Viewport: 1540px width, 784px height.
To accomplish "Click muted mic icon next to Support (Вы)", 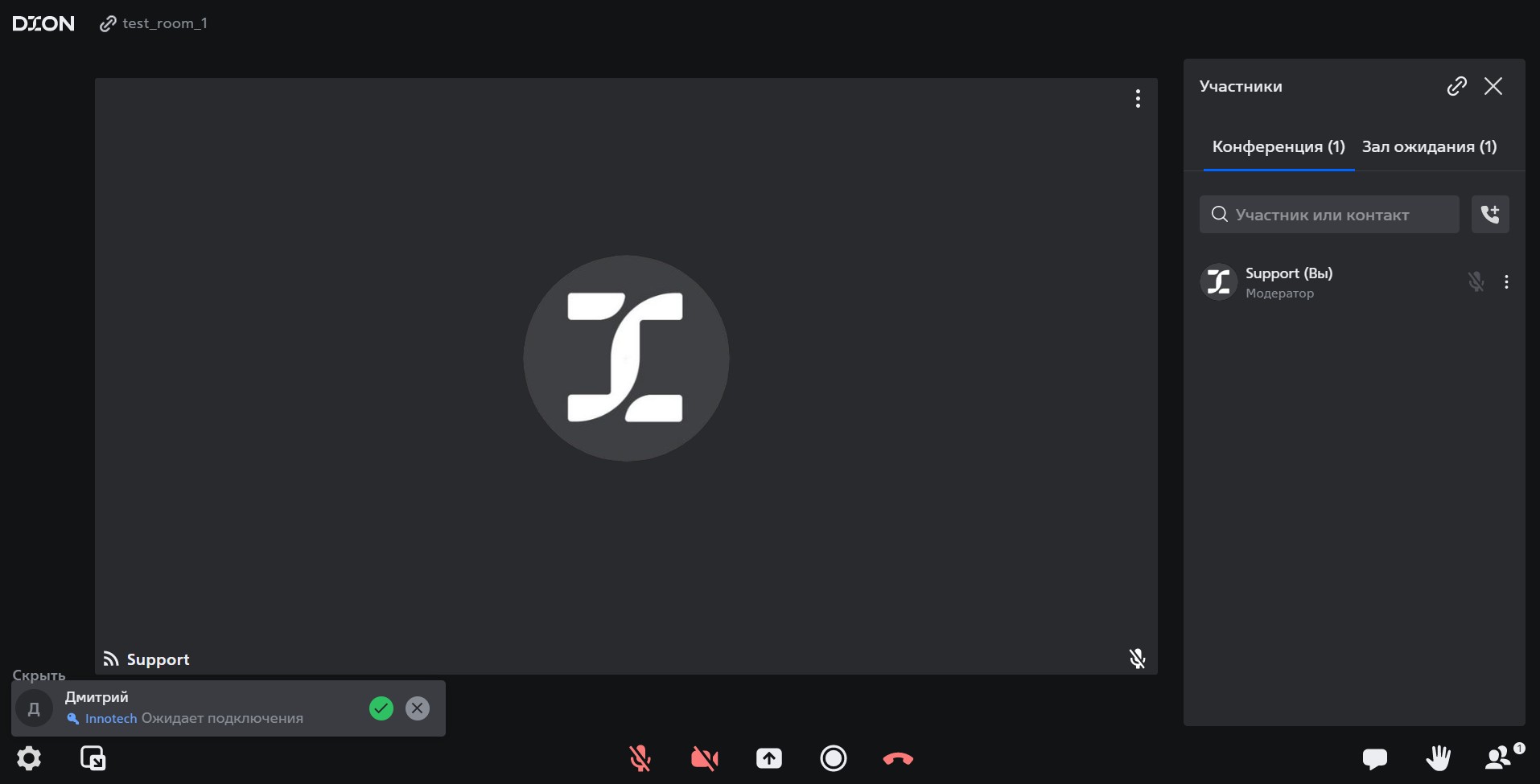I will coord(1476,281).
